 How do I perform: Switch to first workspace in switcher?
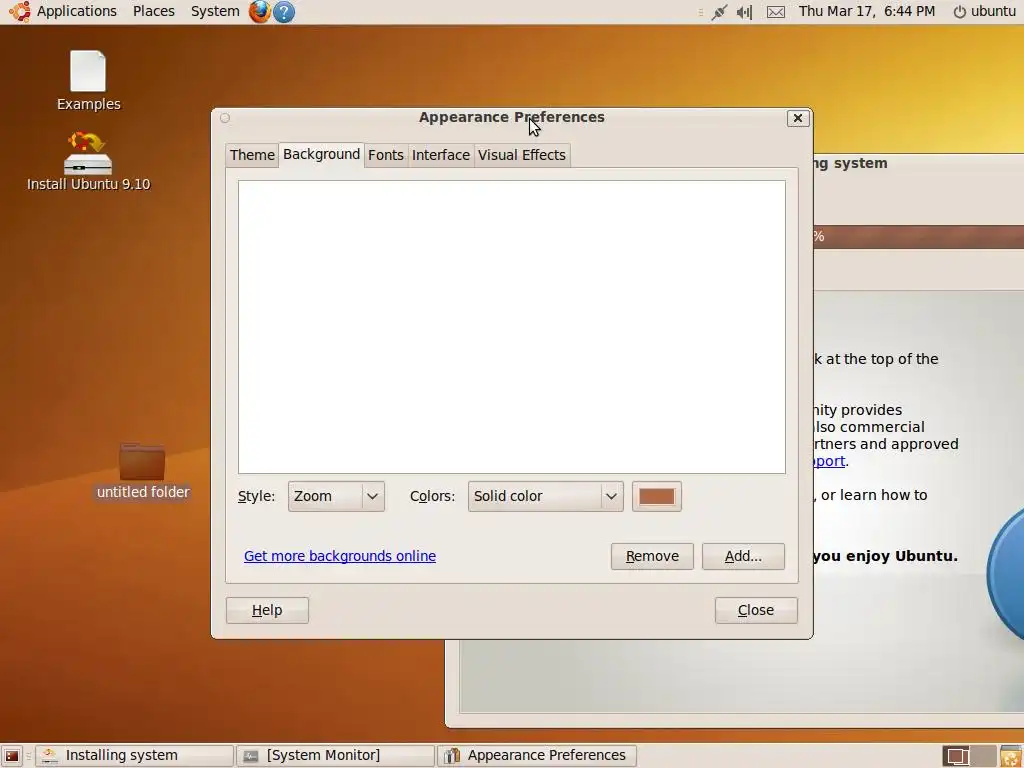[x=957, y=756]
